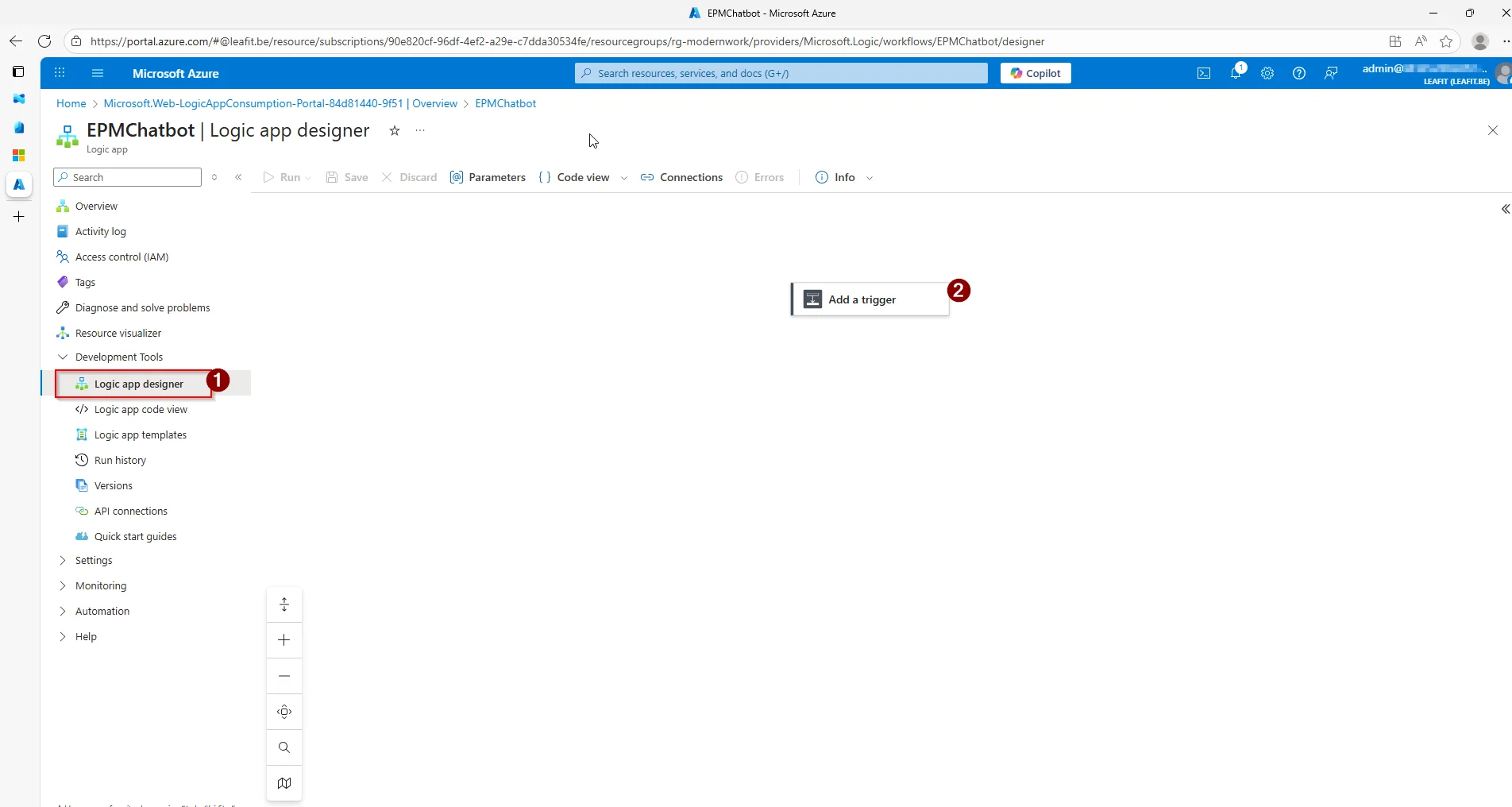Screen dimensions: 1512x807
Task: Collapse the left navigation menu chevrons
Action: click(x=238, y=177)
